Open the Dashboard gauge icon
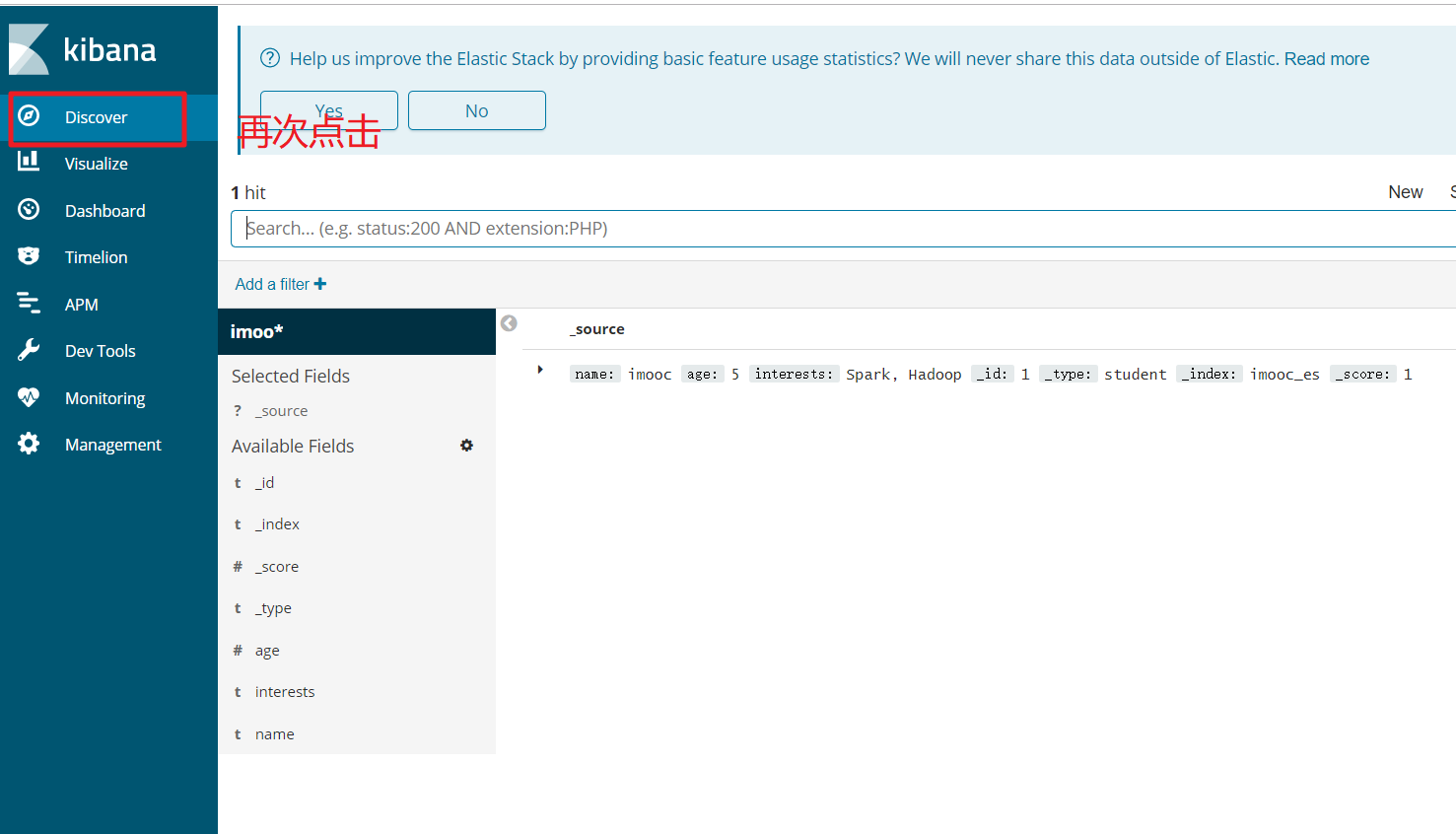The height and width of the screenshot is (834, 1456). [x=29, y=209]
